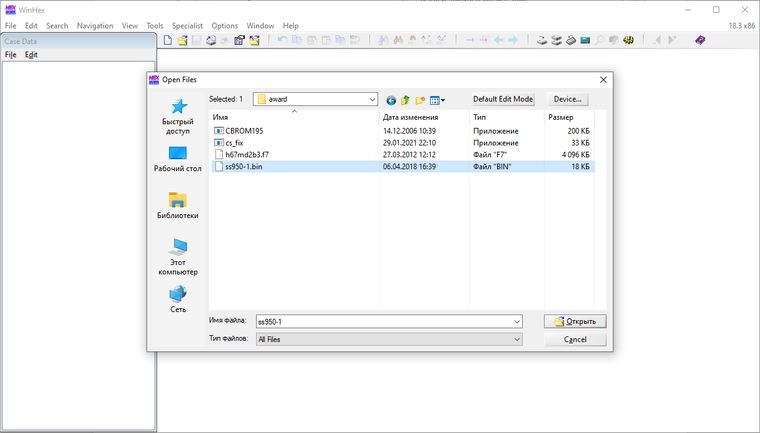Viewport: 760px width, 433px height.
Task: Open the Options menu
Action: coord(224,26)
